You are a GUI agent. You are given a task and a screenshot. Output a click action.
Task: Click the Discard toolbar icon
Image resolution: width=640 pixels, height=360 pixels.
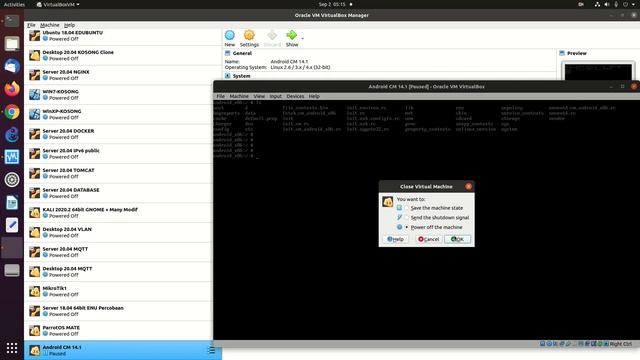(272, 36)
